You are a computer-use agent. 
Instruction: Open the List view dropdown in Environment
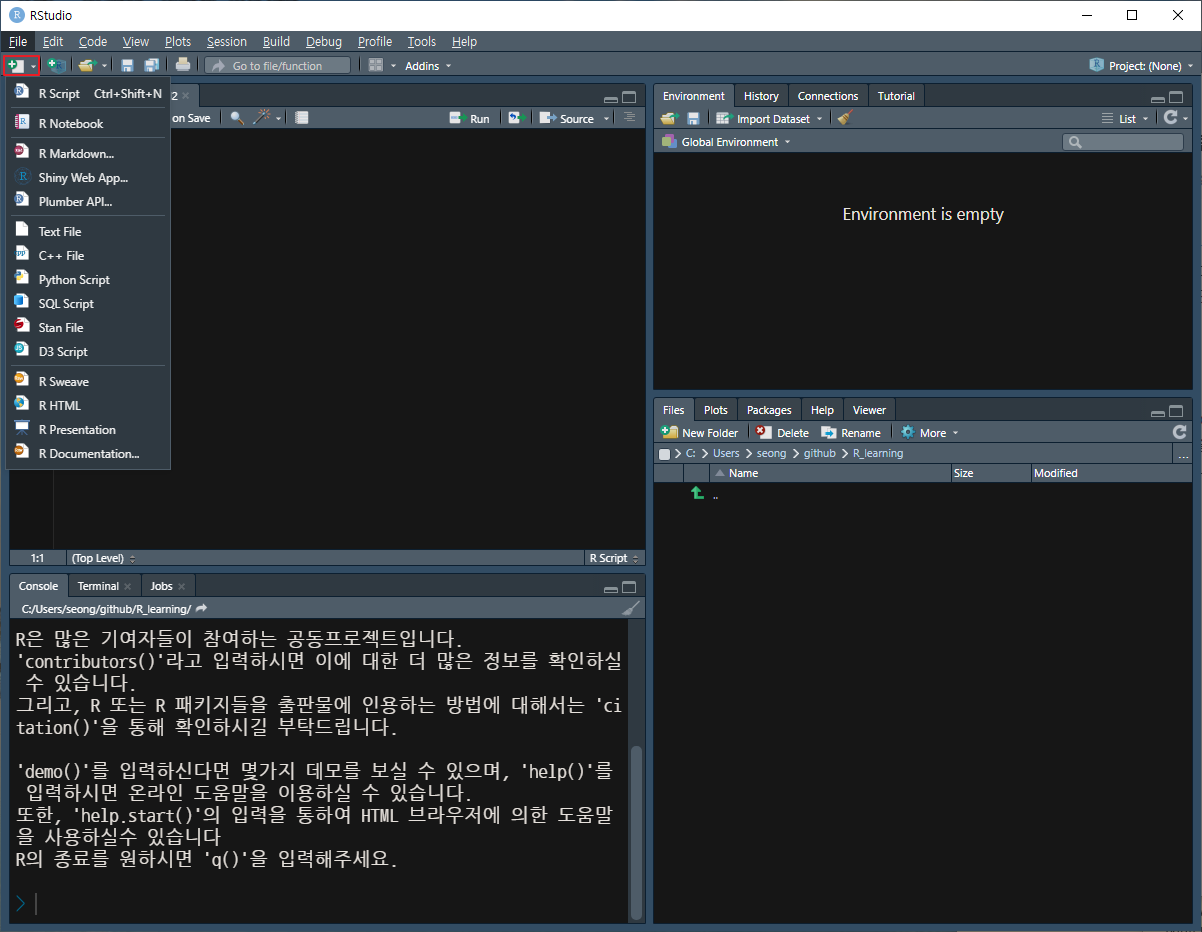(1125, 118)
